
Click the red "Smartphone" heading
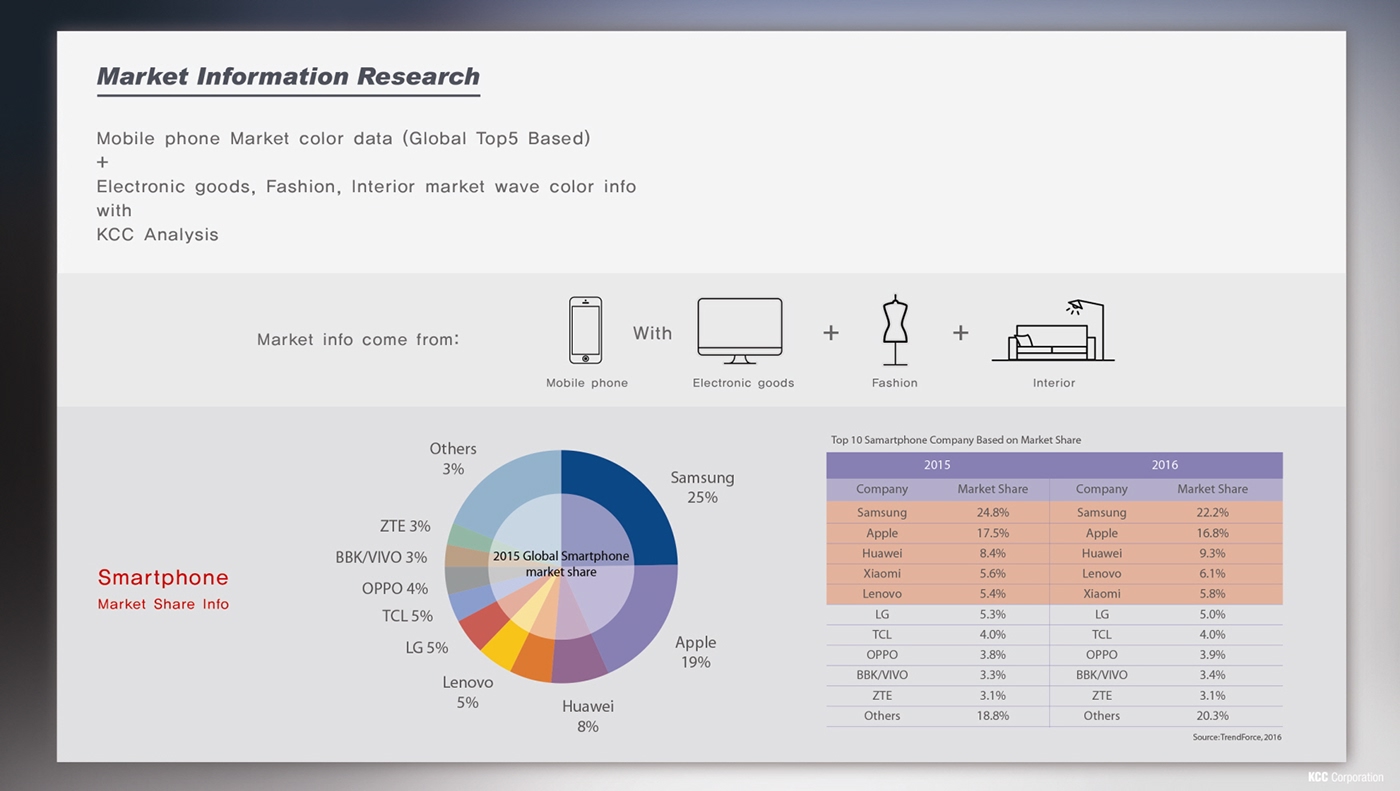click(163, 577)
